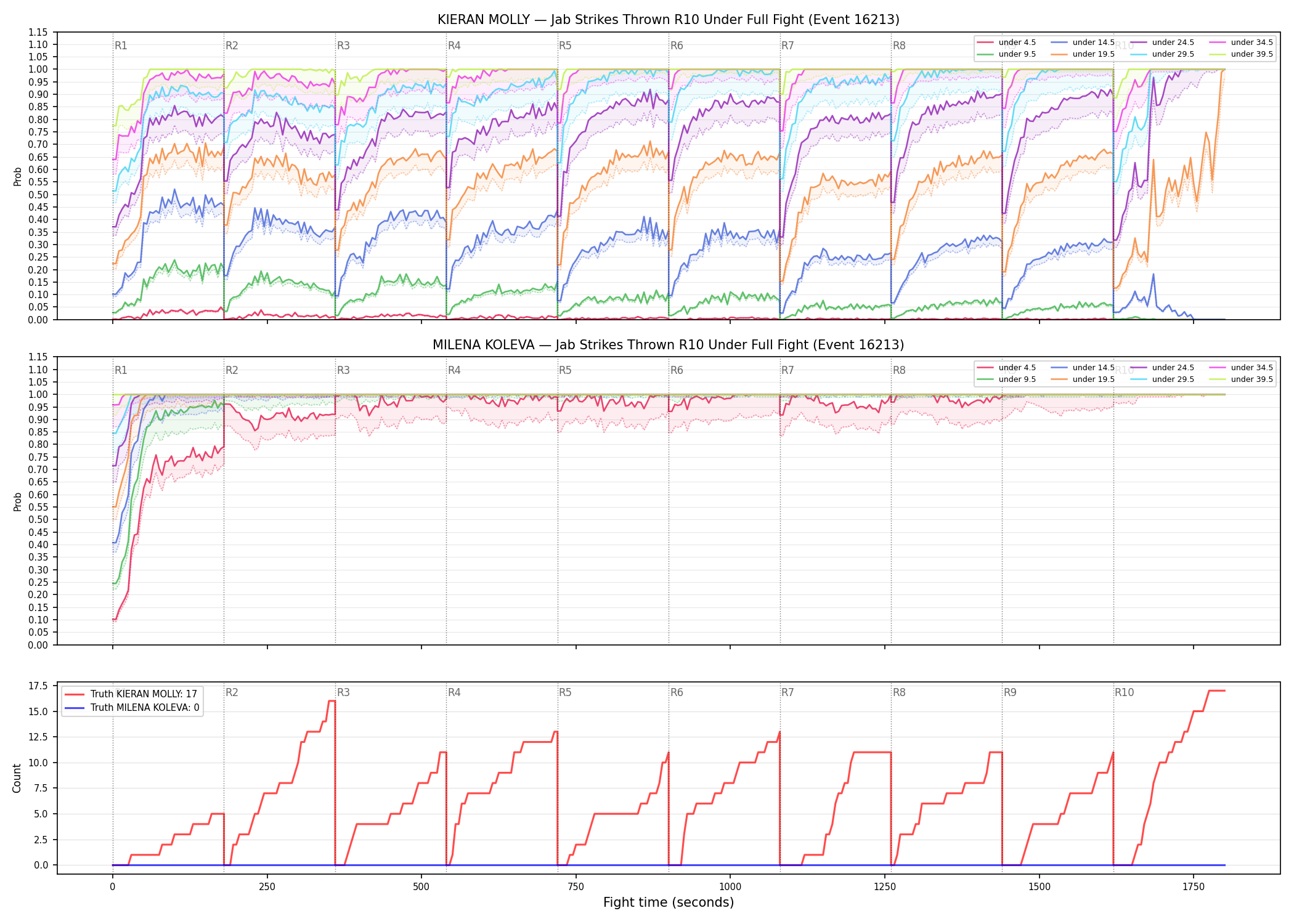Click 'Truth MILENA KOLEVA: 0' legend label

pyautogui.click(x=145, y=708)
